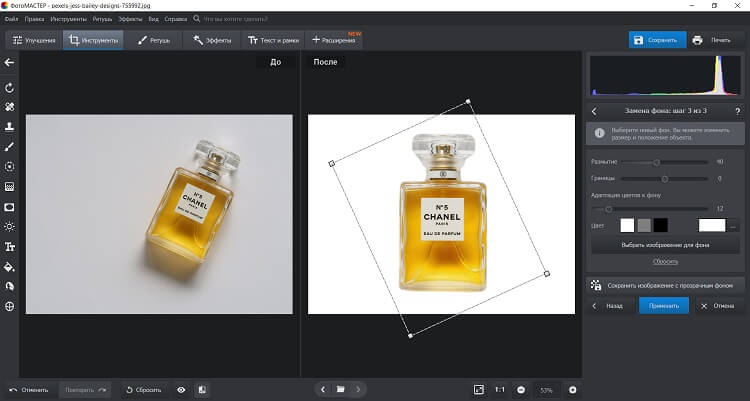
Task: Click Выбрать изображение для фона button
Action: point(665,245)
